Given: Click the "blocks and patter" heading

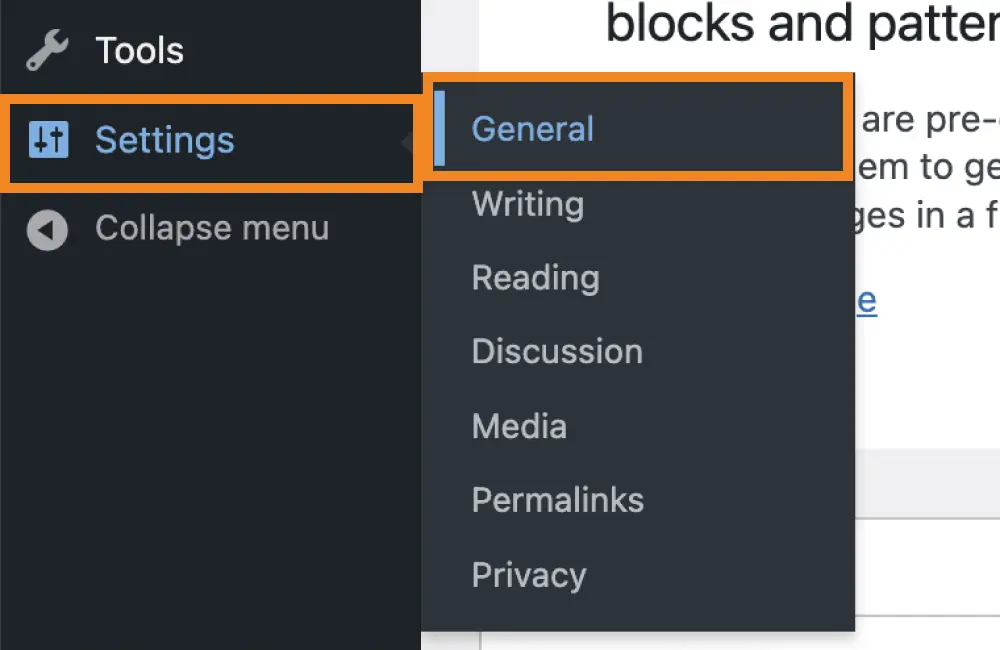Looking at the screenshot, I should coord(800,26).
